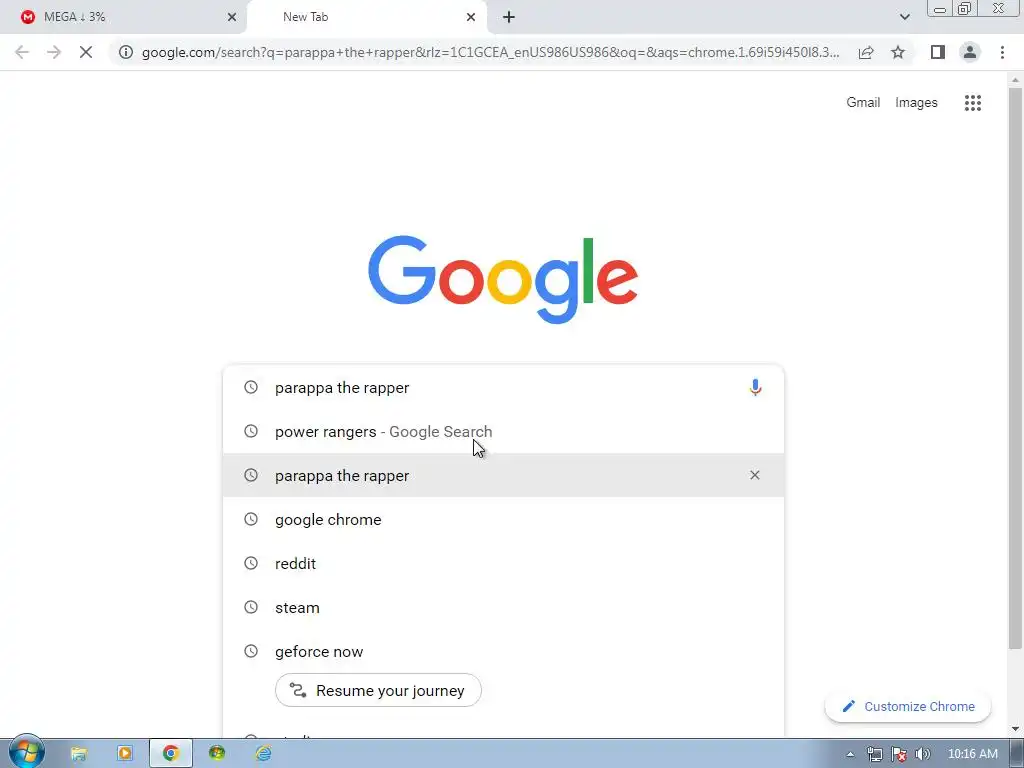This screenshot has width=1024, height=768.
Task: Click the share page icon in address bar
Action: pyautogui.click(x=866, y=52)
